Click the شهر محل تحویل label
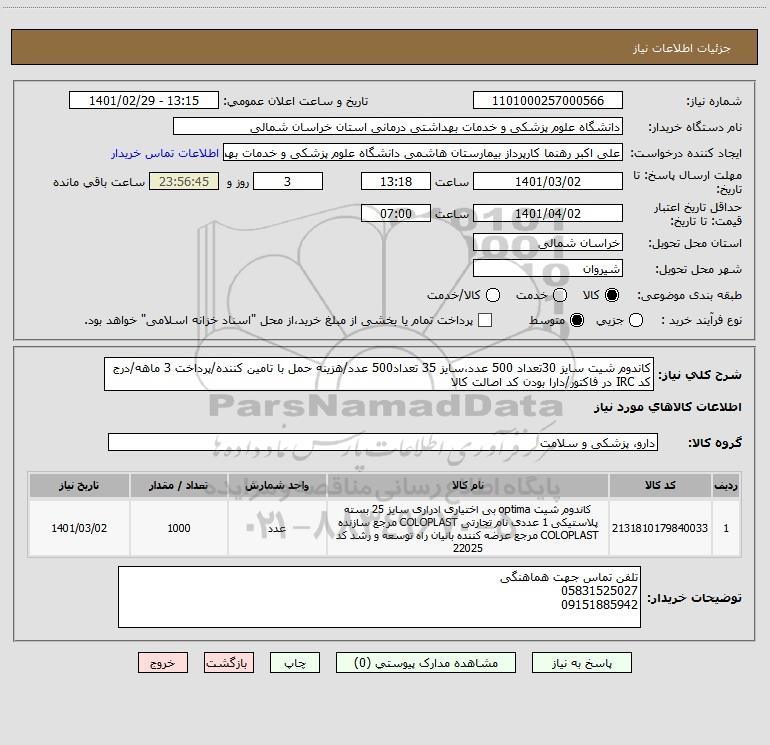 698,270
